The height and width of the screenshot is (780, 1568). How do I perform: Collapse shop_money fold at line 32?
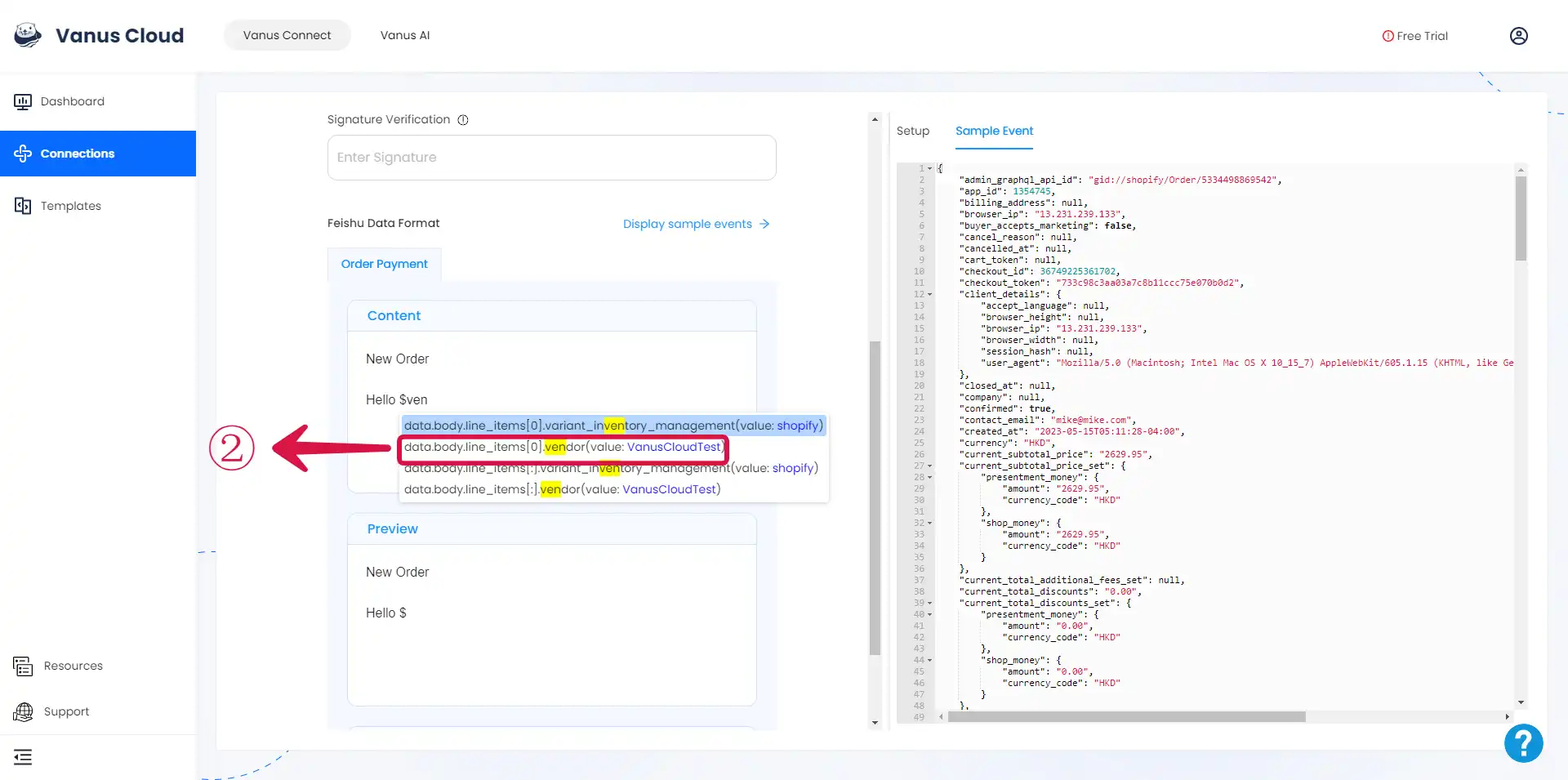[x=929, y=523]
